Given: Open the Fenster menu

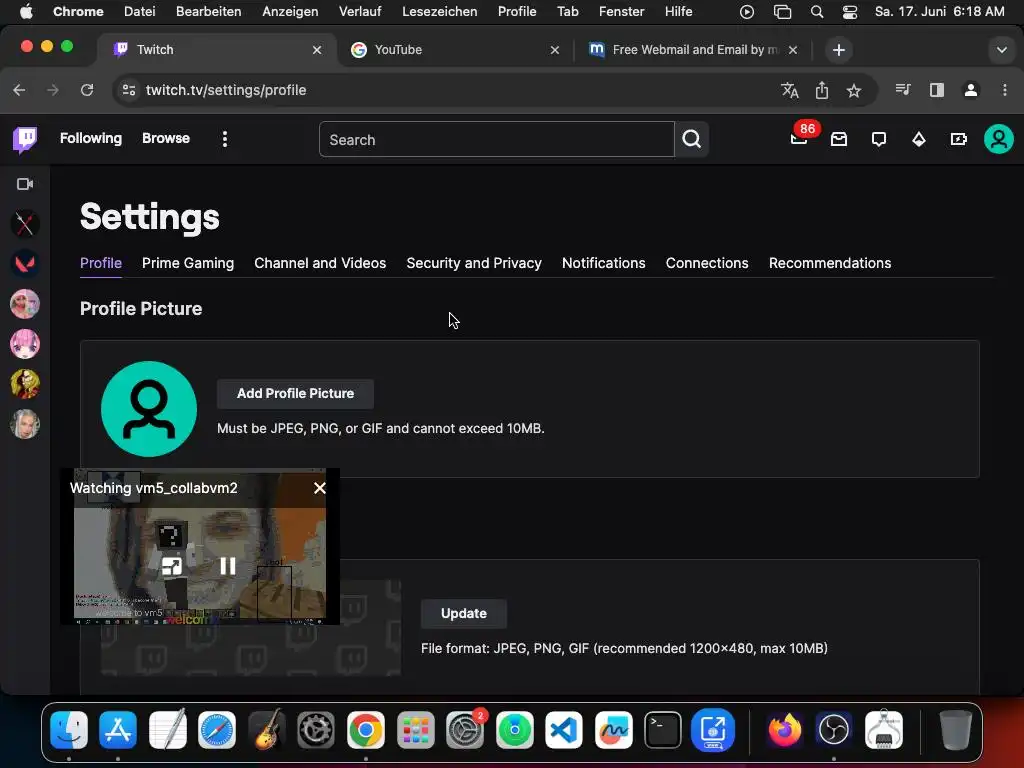Looking at the screenshot, I should click(x=621, y=11).
